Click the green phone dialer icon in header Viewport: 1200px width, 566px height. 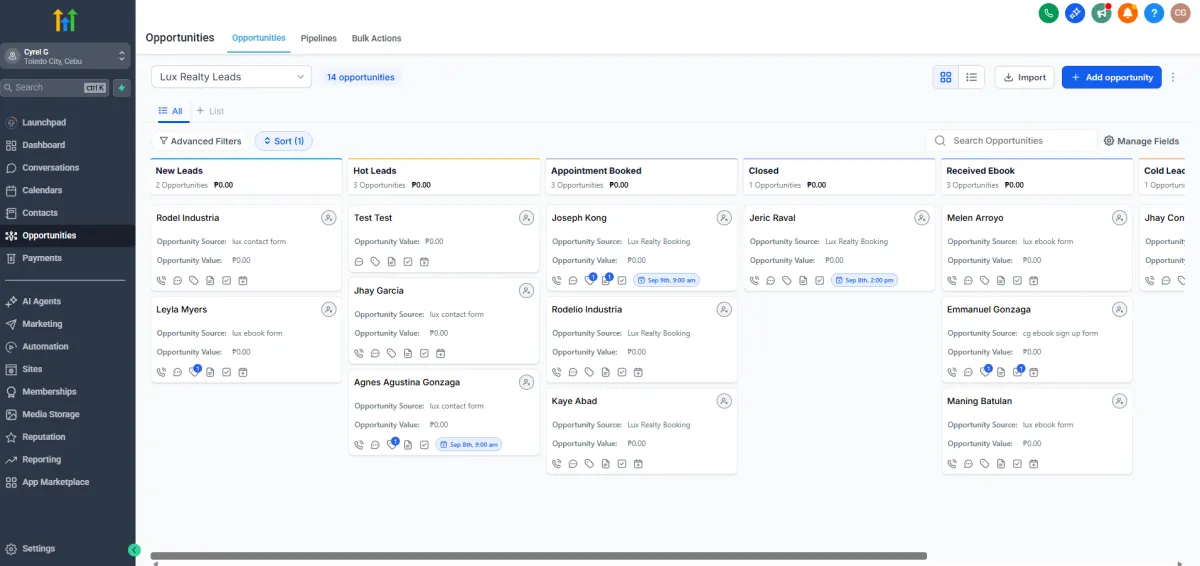coord(1049,13)
